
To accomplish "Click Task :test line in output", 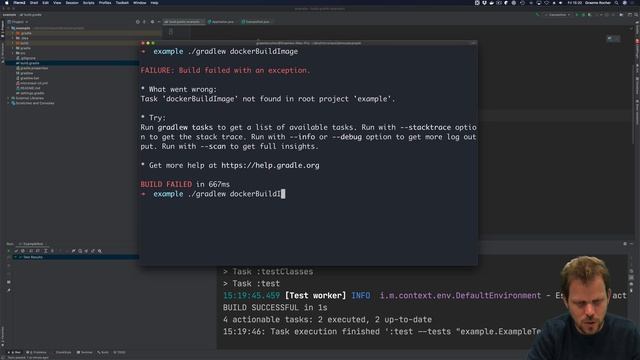I will [x=251, y=283].
